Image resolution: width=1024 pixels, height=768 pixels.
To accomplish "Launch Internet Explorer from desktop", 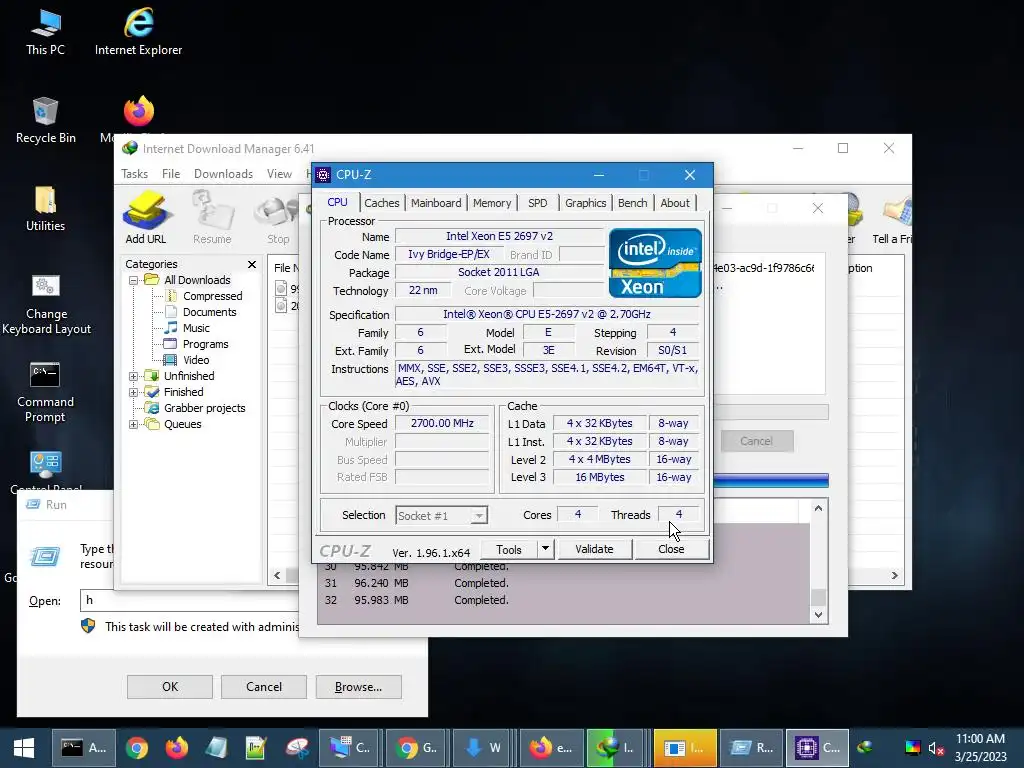I will click(138, 33).
